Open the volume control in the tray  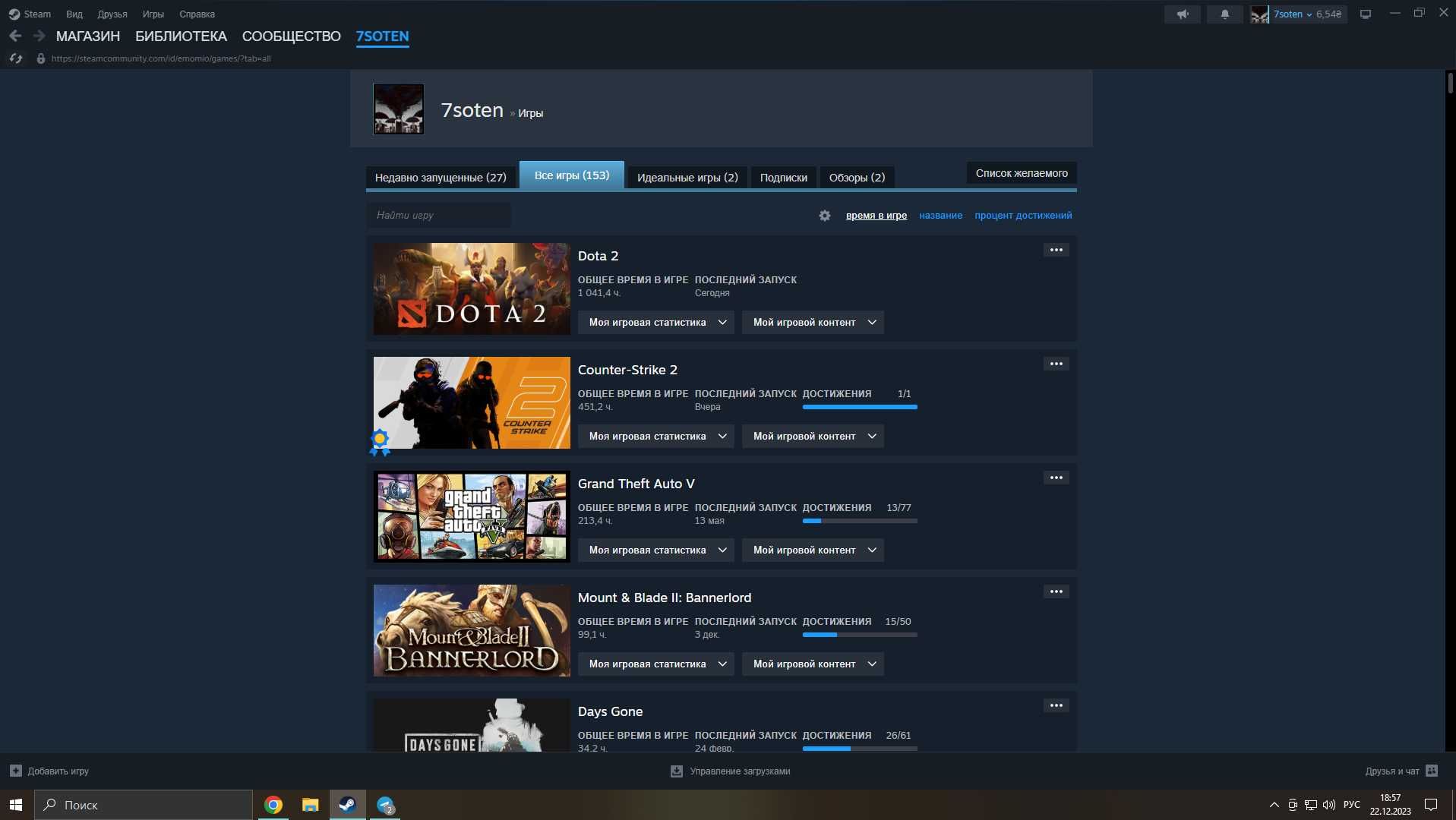pyautogui.click(x=1329, y=805)
